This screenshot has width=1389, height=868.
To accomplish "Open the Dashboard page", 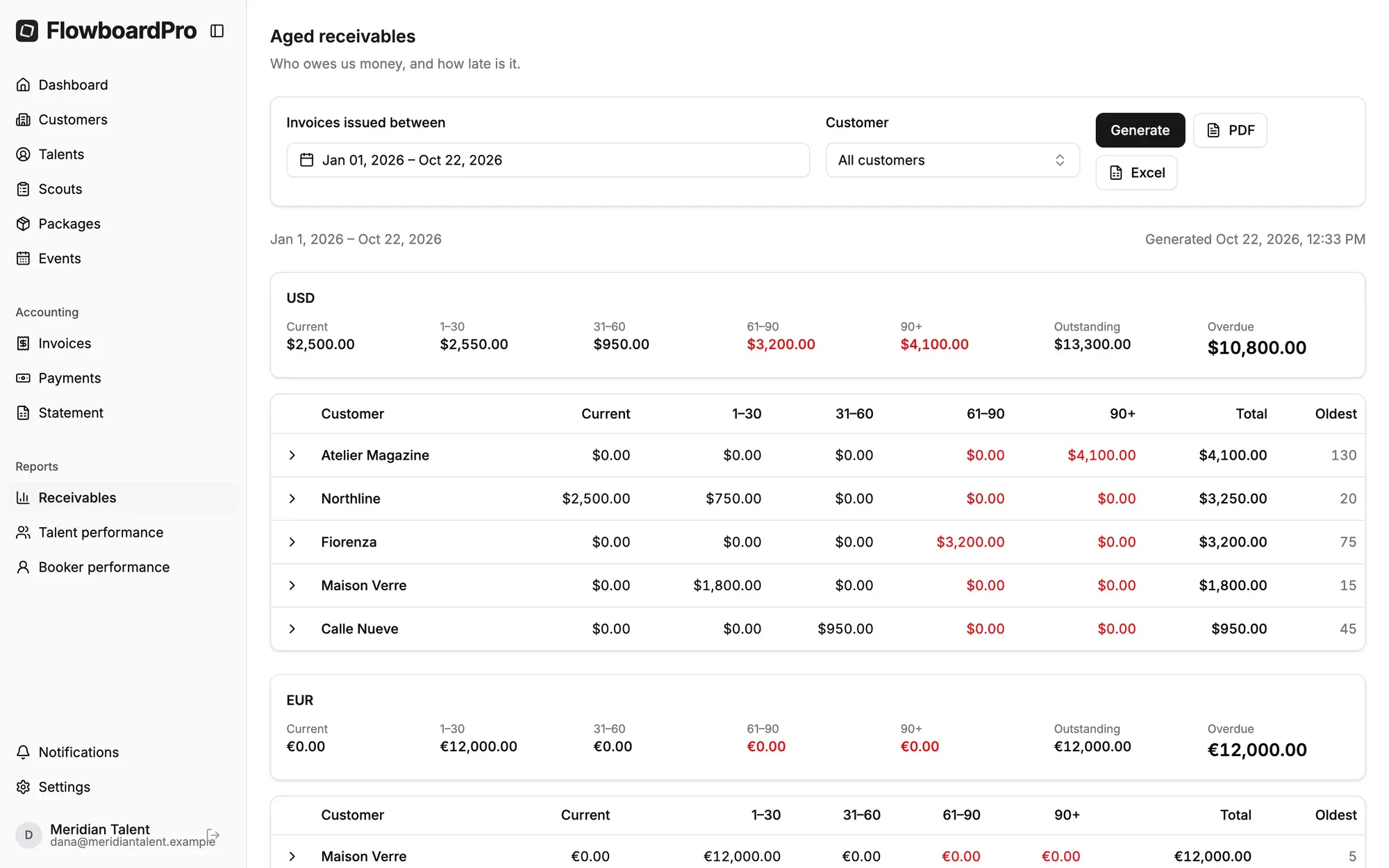I will 124,85.
